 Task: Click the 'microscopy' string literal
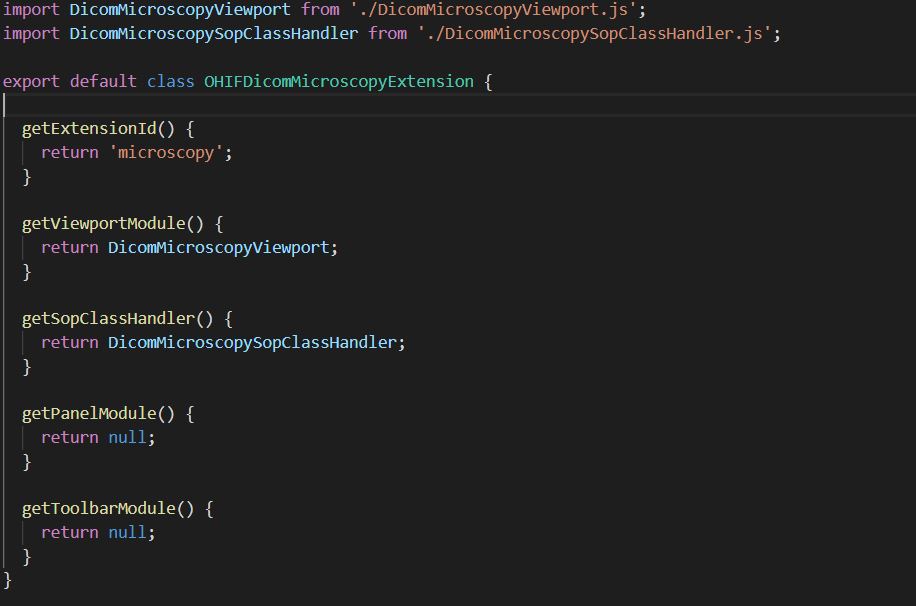point(170,153)
